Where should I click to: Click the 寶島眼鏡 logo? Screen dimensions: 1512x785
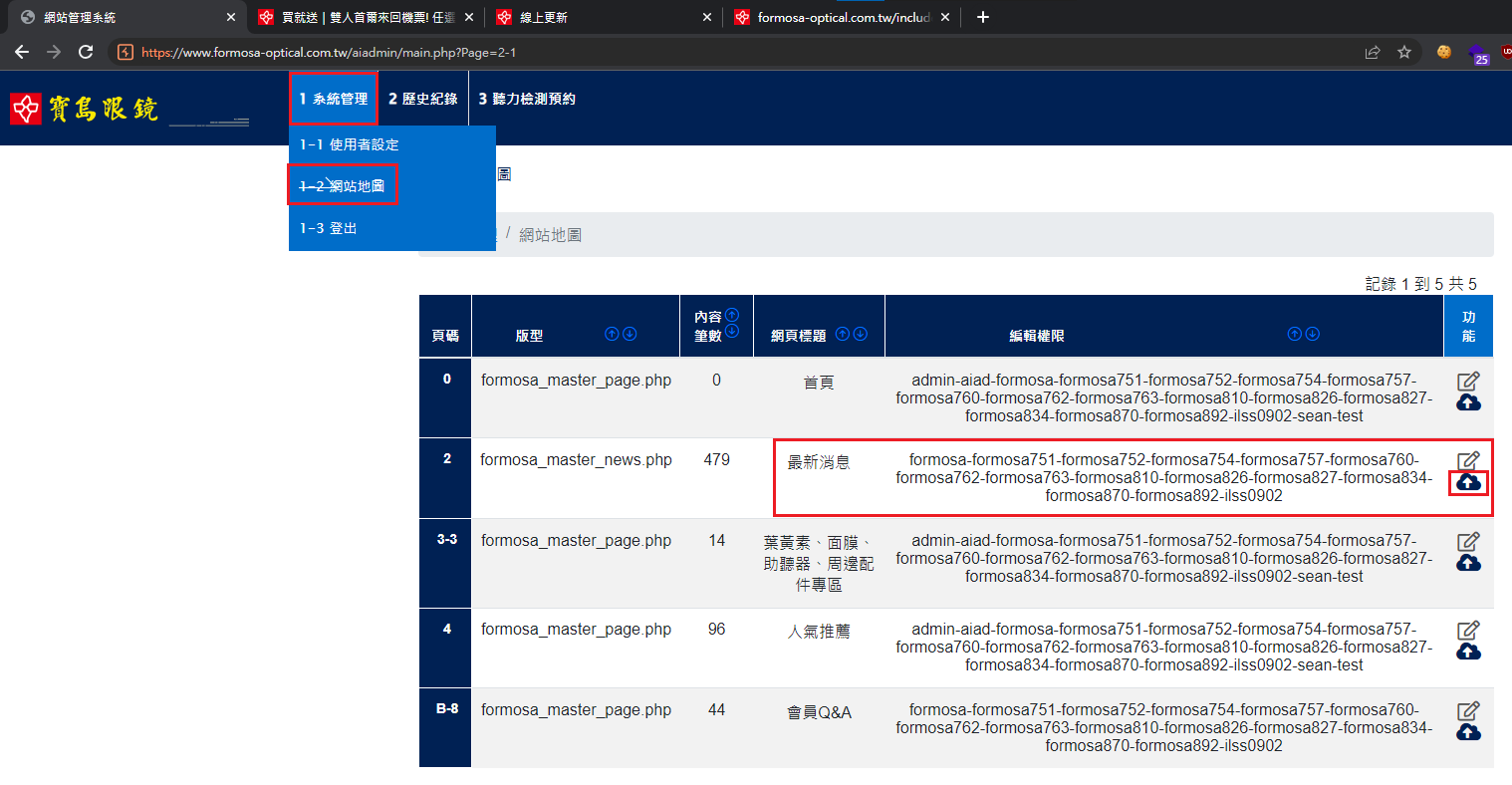(85, 109)
